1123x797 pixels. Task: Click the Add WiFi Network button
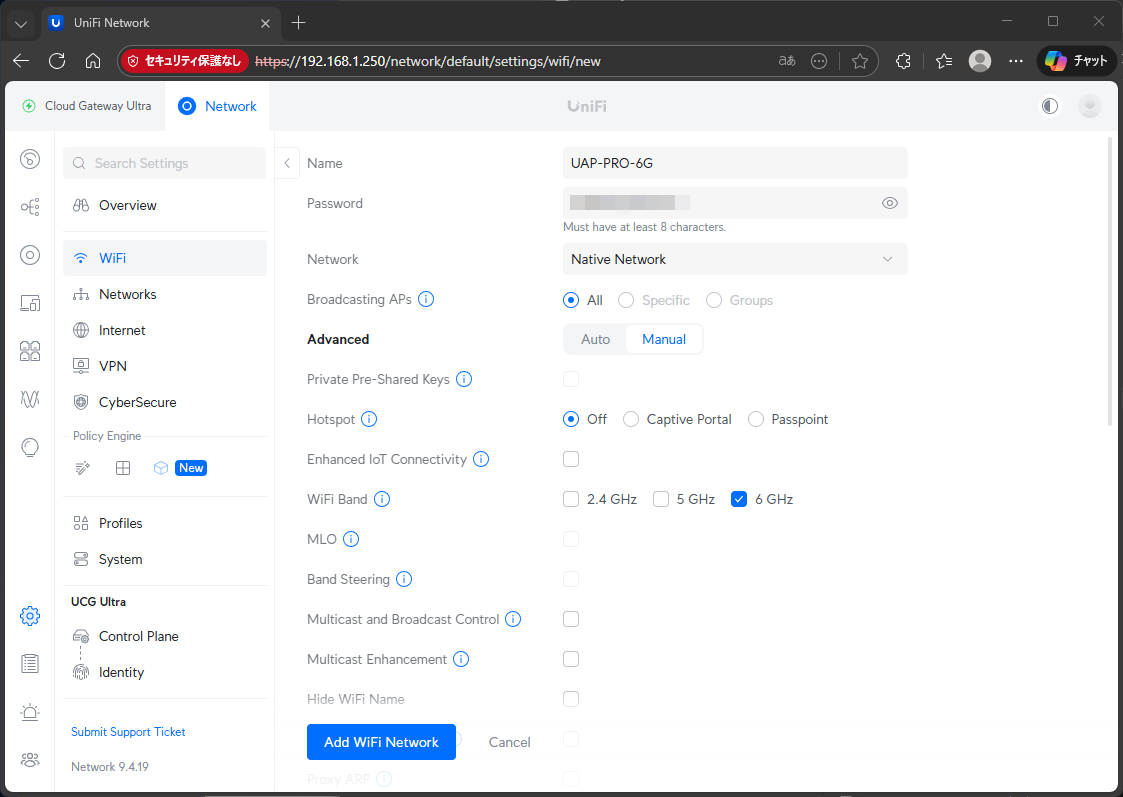pos(381,742)
